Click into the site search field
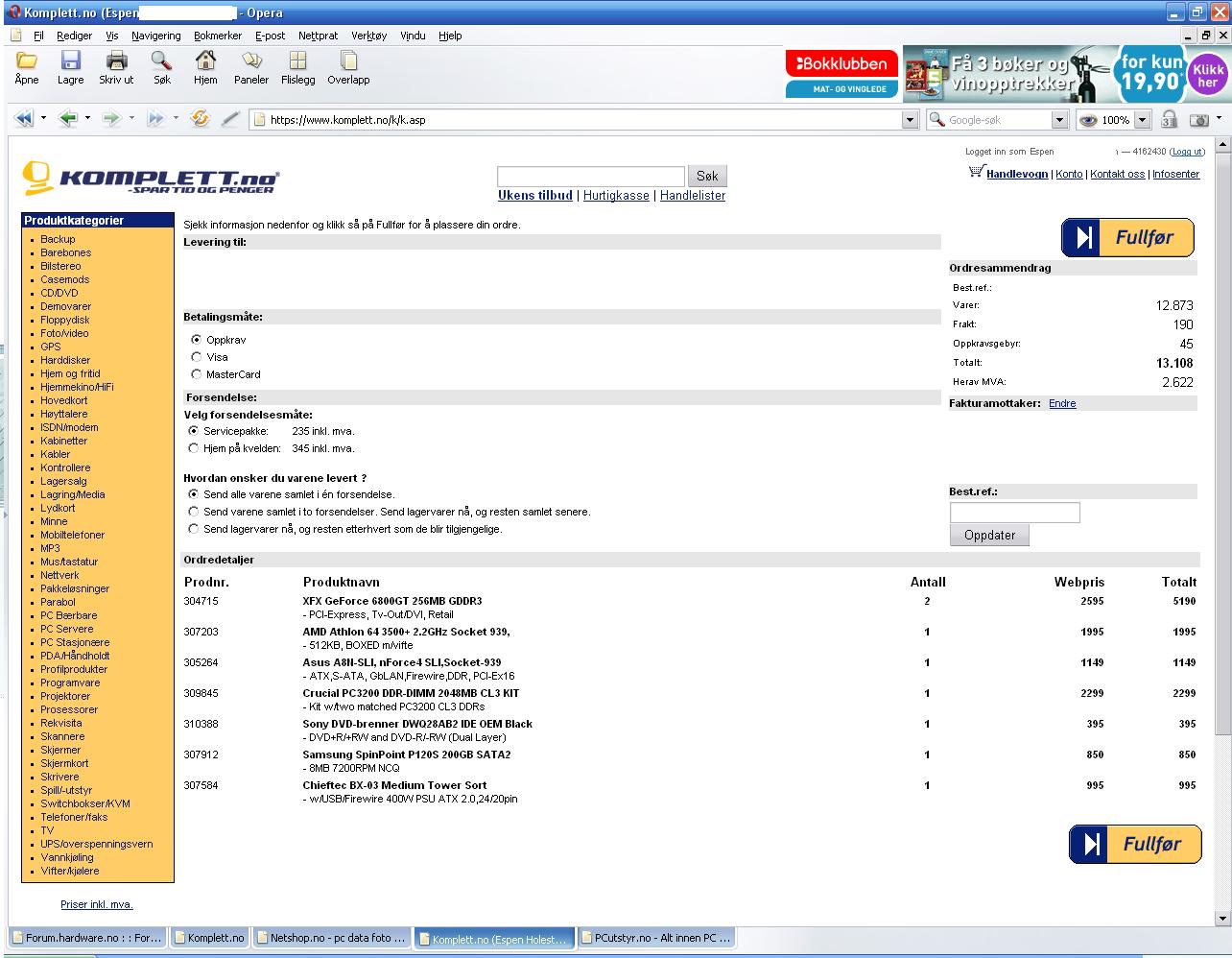This screenshot has width=1232, height=958. 591,176
